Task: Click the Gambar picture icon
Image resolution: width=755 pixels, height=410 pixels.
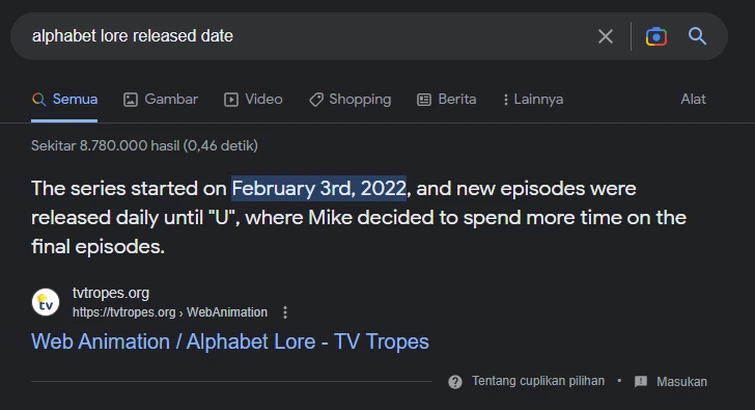Action: pyautogui.click(x=130, y=99)
